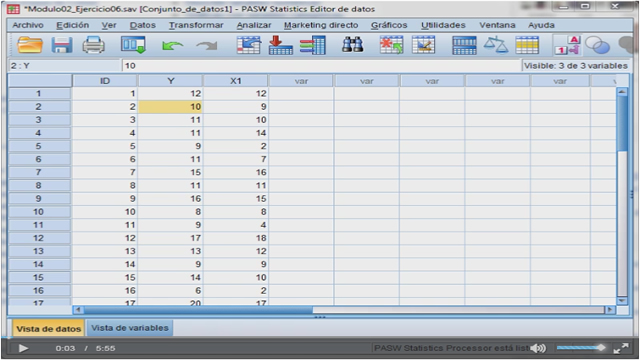The height and width of the screenshot is (360, 640).
Task: Adjust the video volume slider
Action: click(581, 348)
